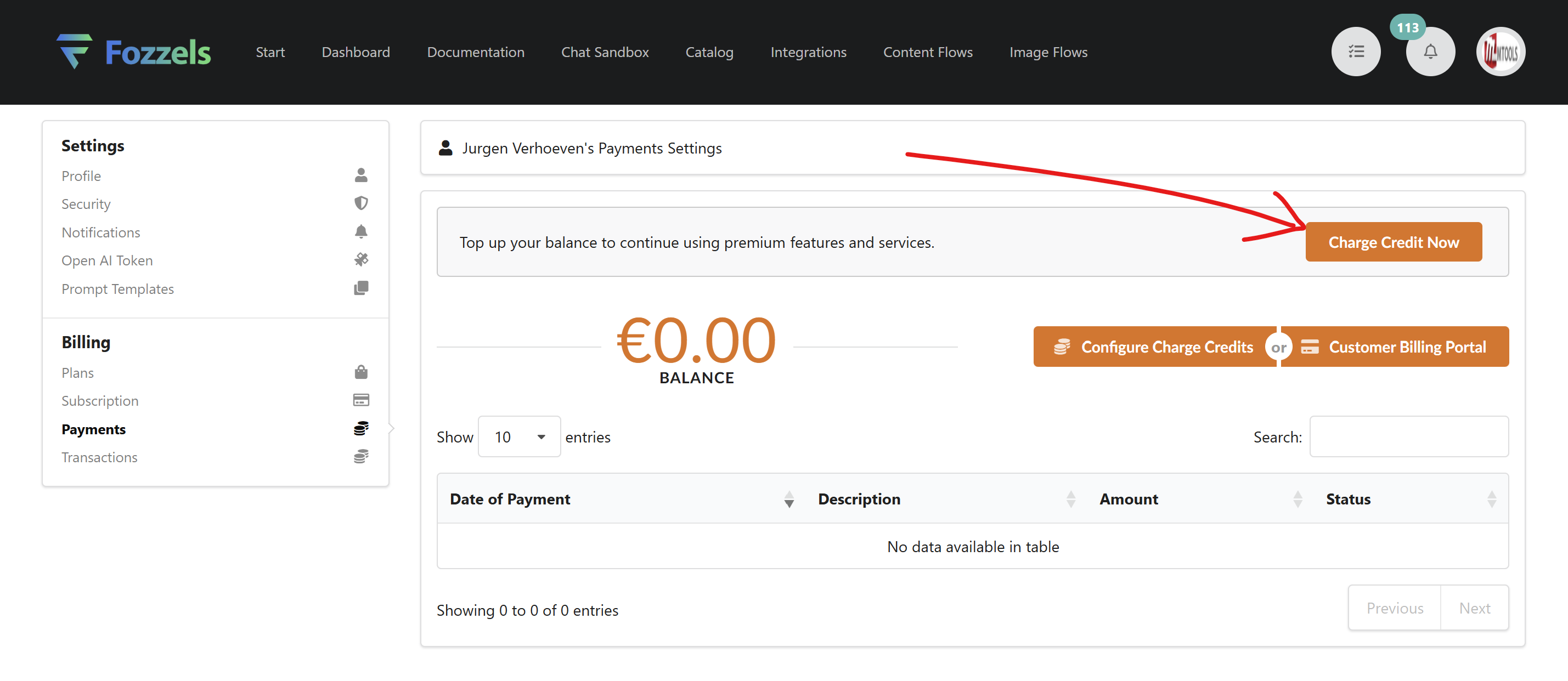Open Profile settings link
The image size is (1568, 681).
click(81, 176)
